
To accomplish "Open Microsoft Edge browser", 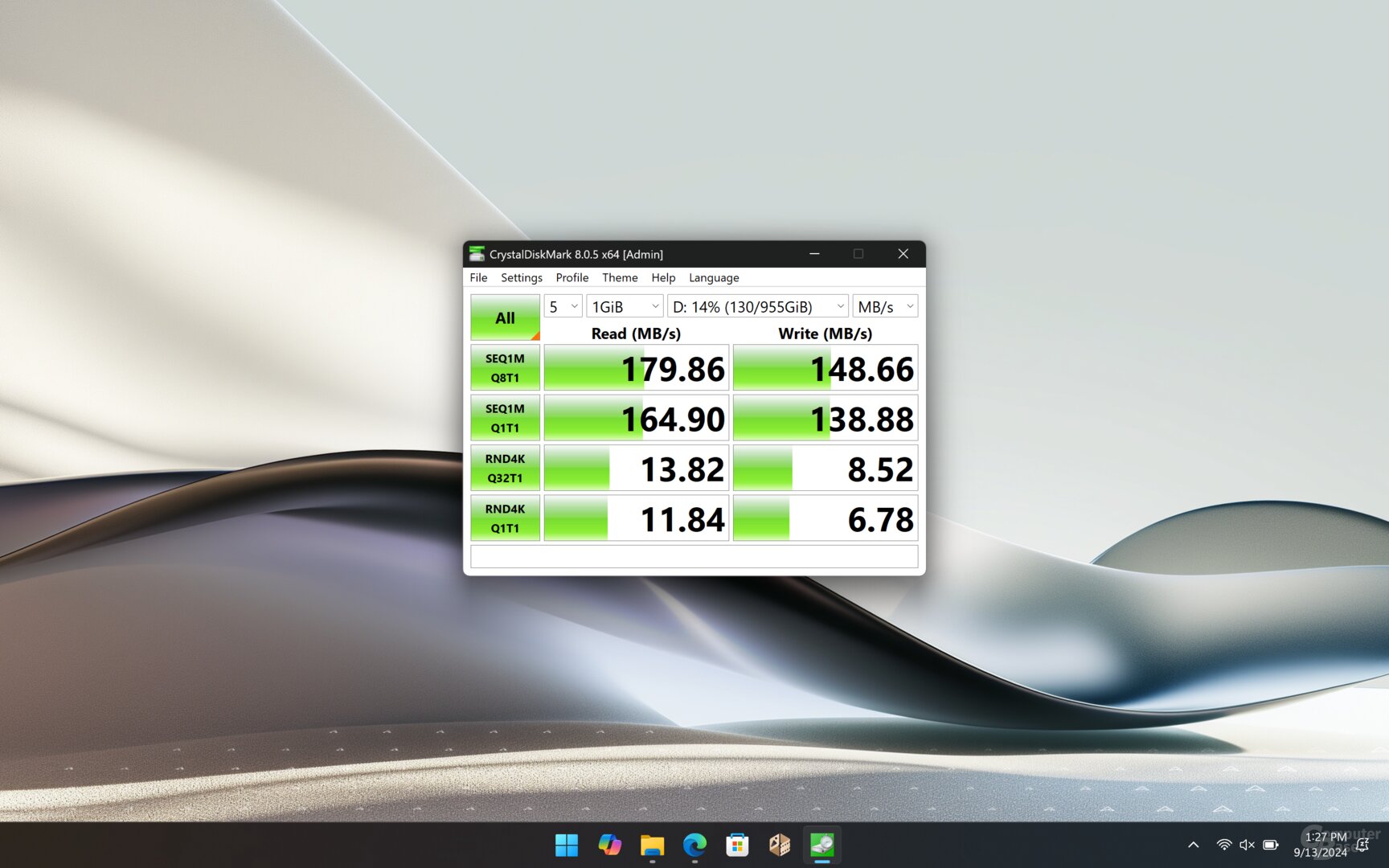I will [x=694, y=845].
